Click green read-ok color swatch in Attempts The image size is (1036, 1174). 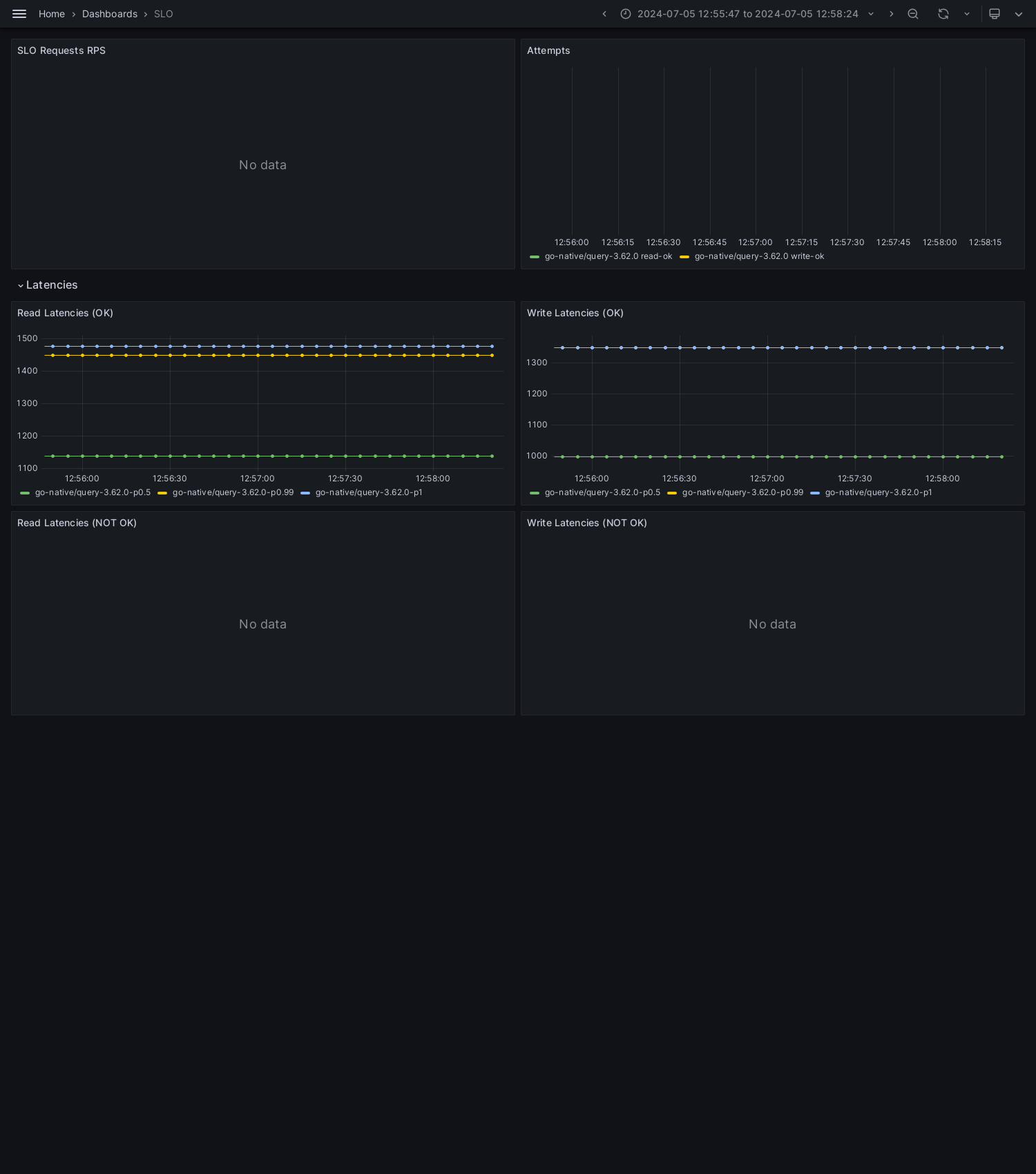coord(535,257)
